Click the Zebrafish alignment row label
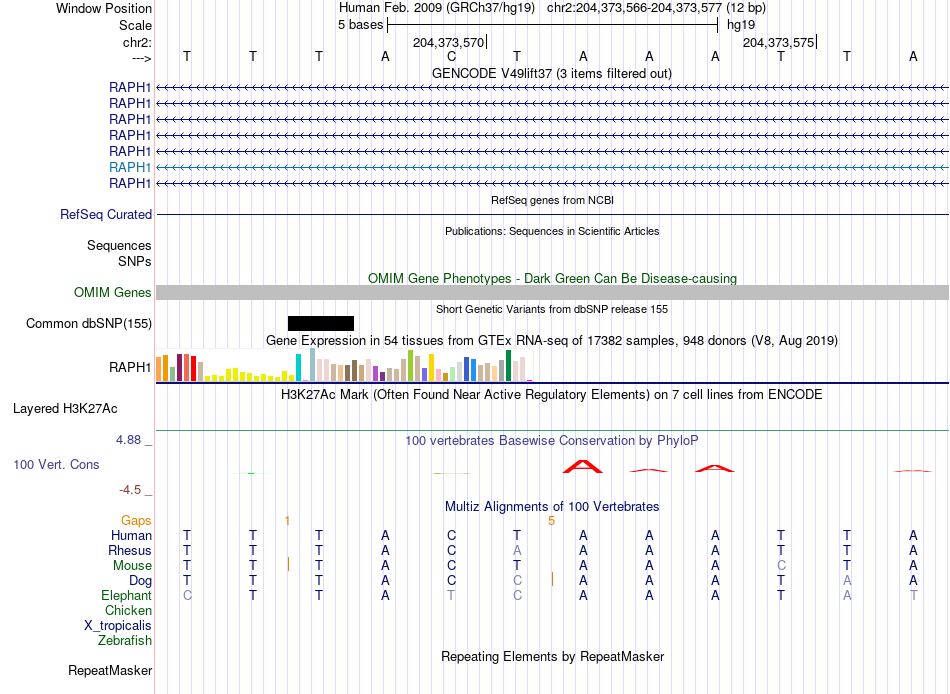950x694 pixels. point(125,641)
